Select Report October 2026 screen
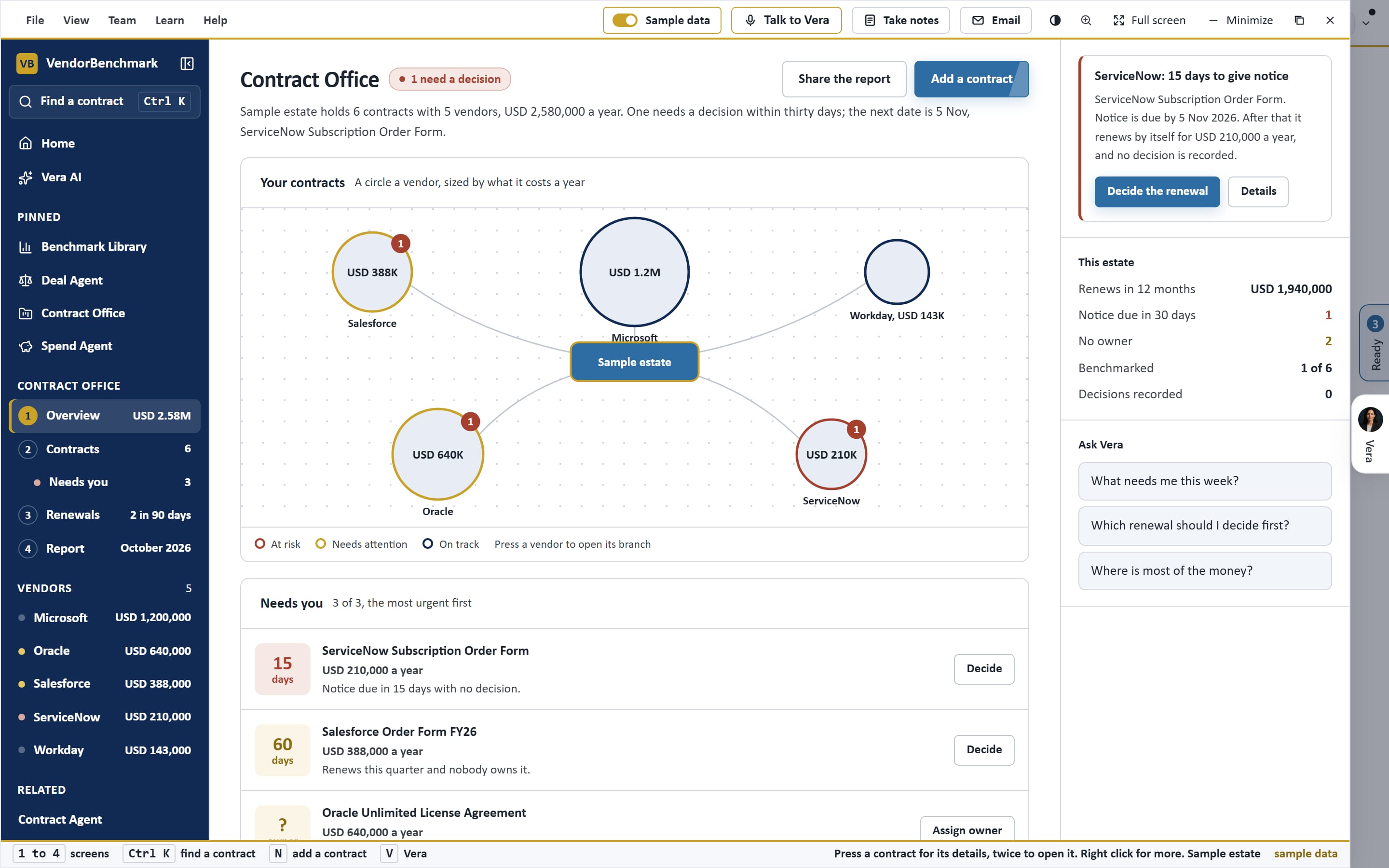The height and width of the screenshot is (868, 1389). [105, 548]
